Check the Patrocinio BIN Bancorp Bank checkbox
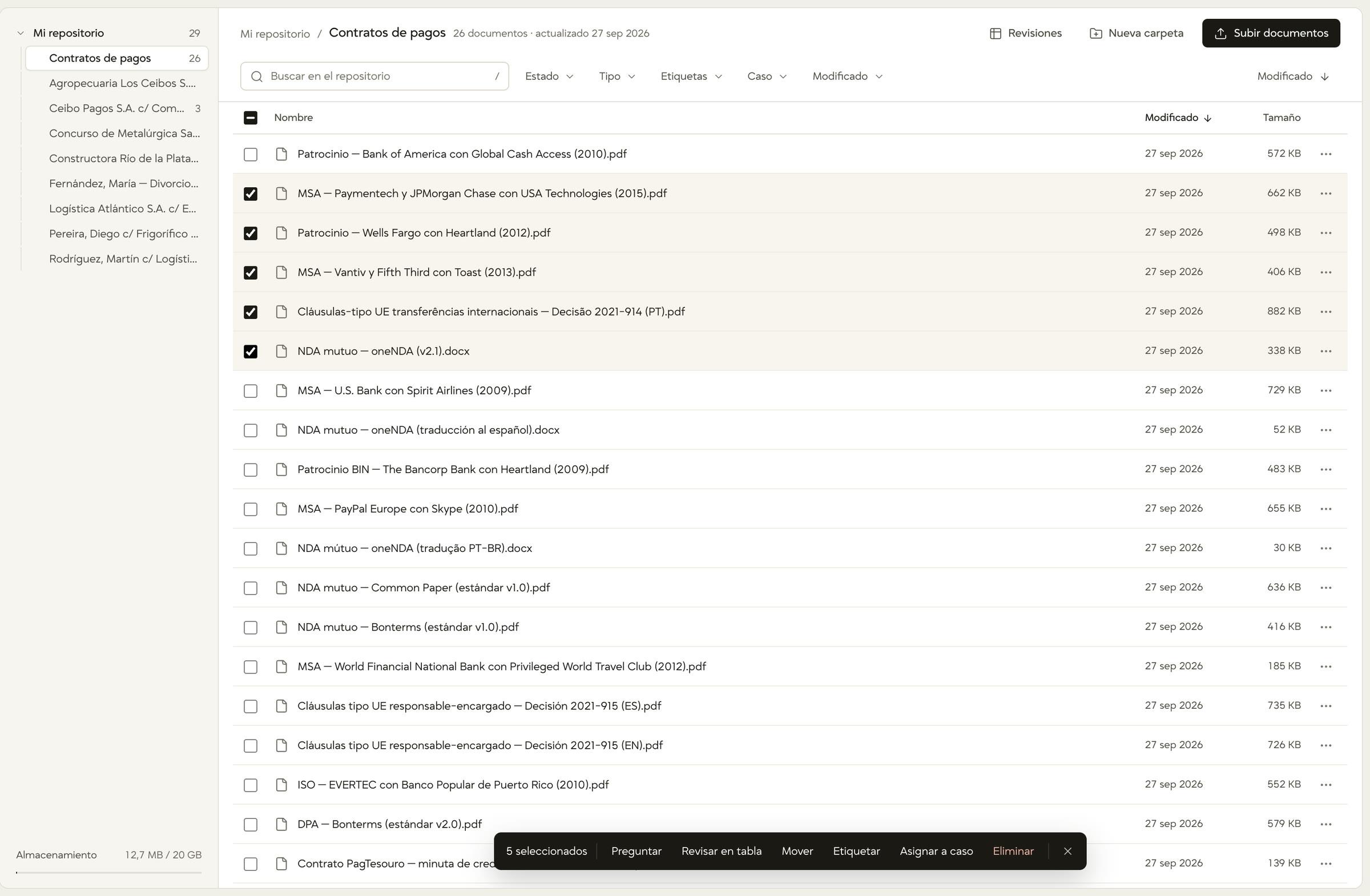The height and width of the screenshot is (896, 1370). tap(251, 470)
